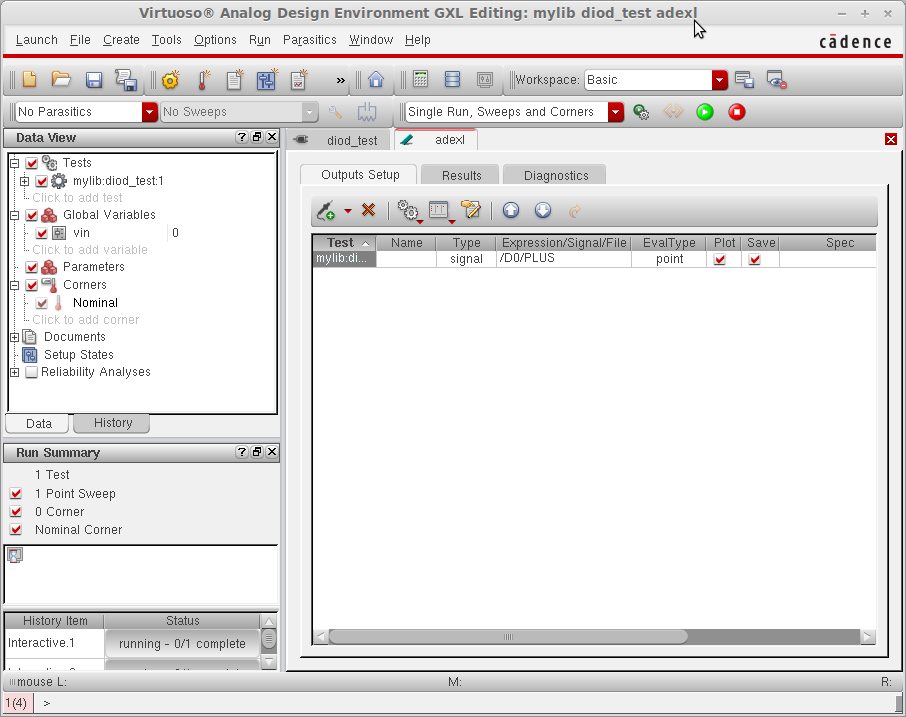906x717 pixels.
Task: Switch to the Diagnostics tab
Action: point(555,175)
